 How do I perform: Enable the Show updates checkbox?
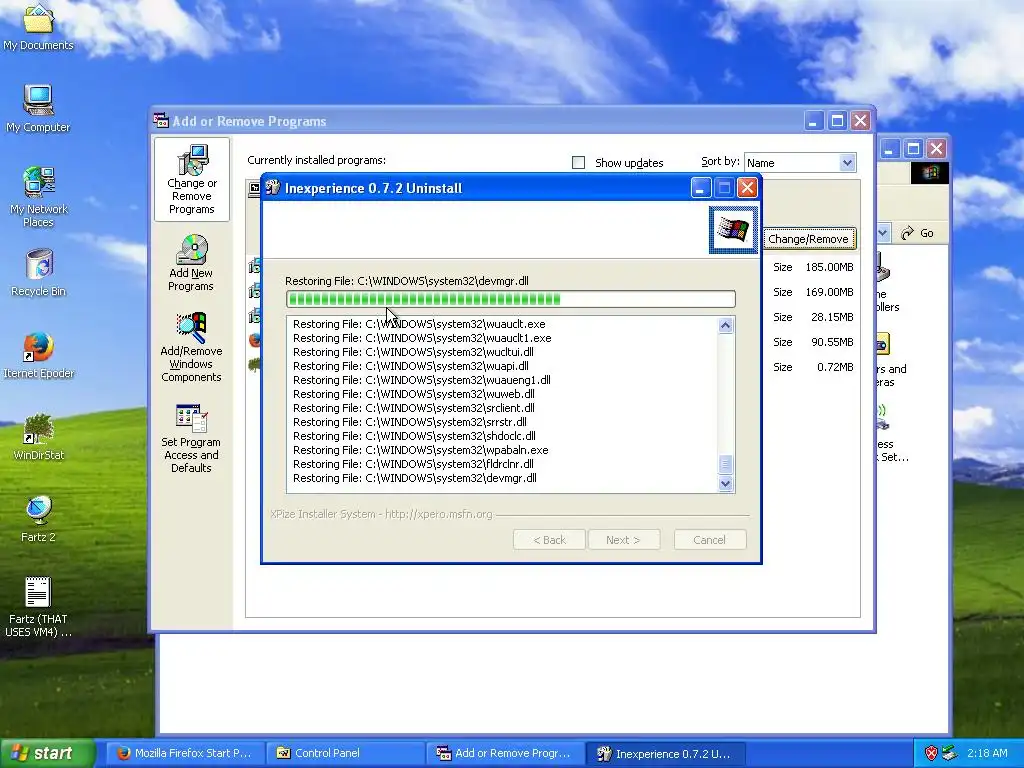tap(578, 163)
